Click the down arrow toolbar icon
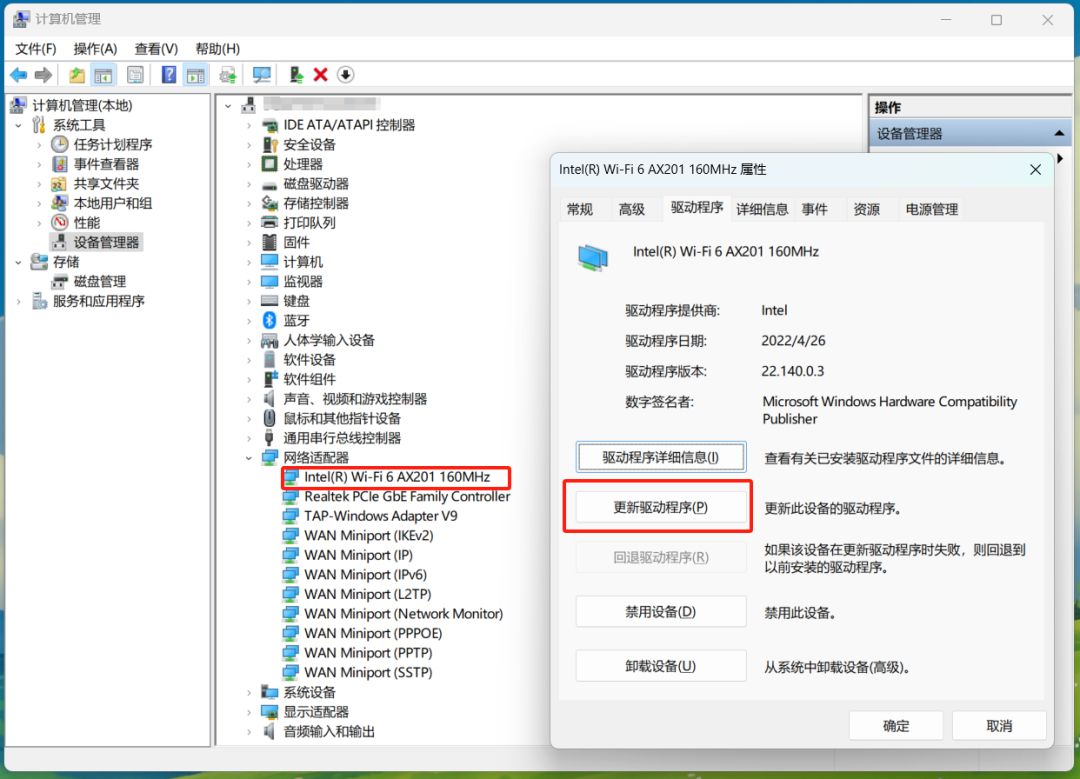1080x779 pixels. click(x=346, y=74)
